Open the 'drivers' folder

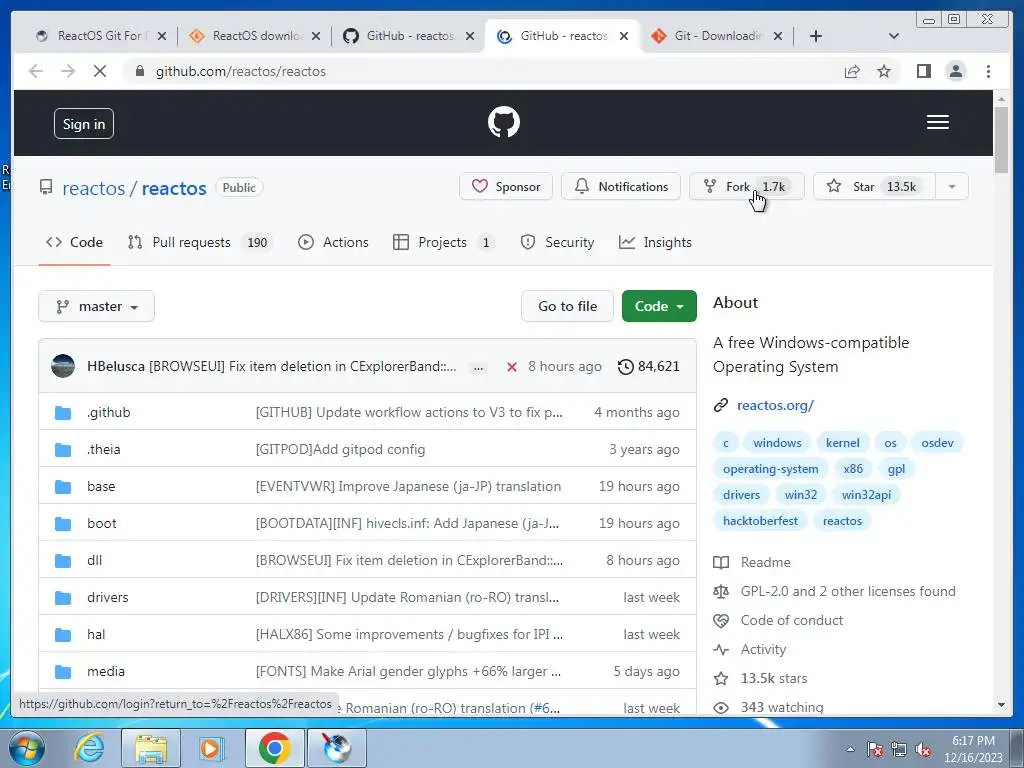pos(108,598)
